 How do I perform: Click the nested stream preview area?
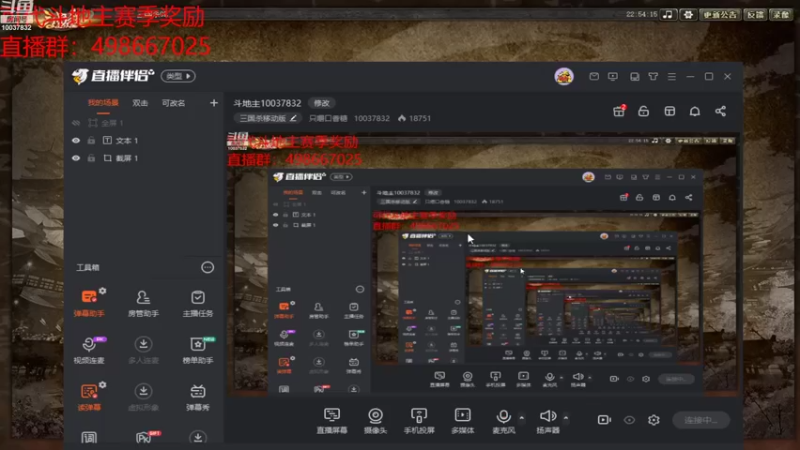(483, 264)
